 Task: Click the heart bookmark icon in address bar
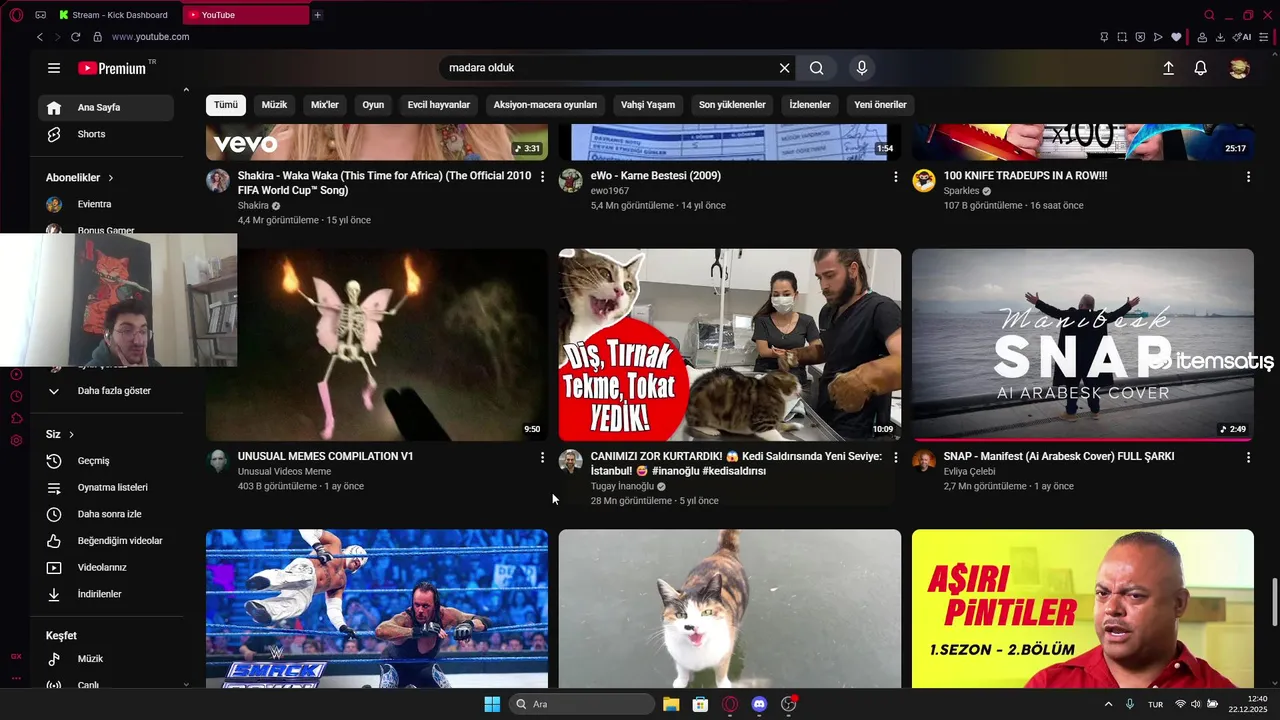click(x=1176, y=37)
